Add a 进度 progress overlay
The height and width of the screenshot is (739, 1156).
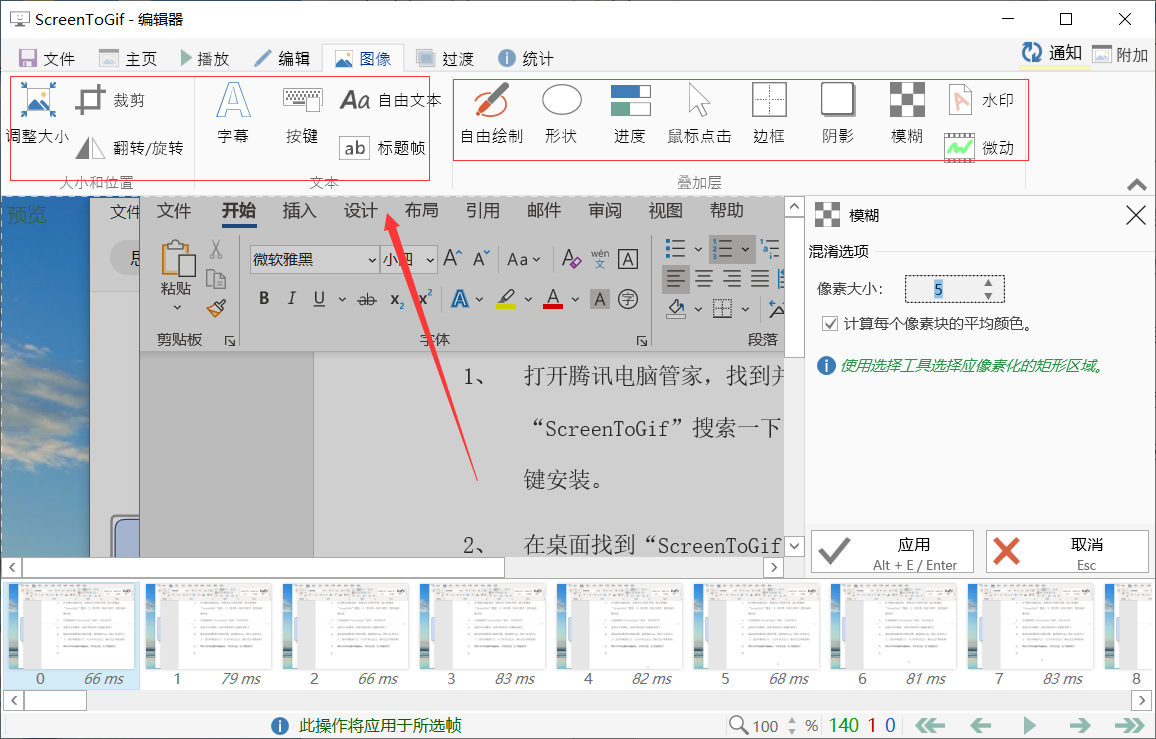click(x=630, y=114)
